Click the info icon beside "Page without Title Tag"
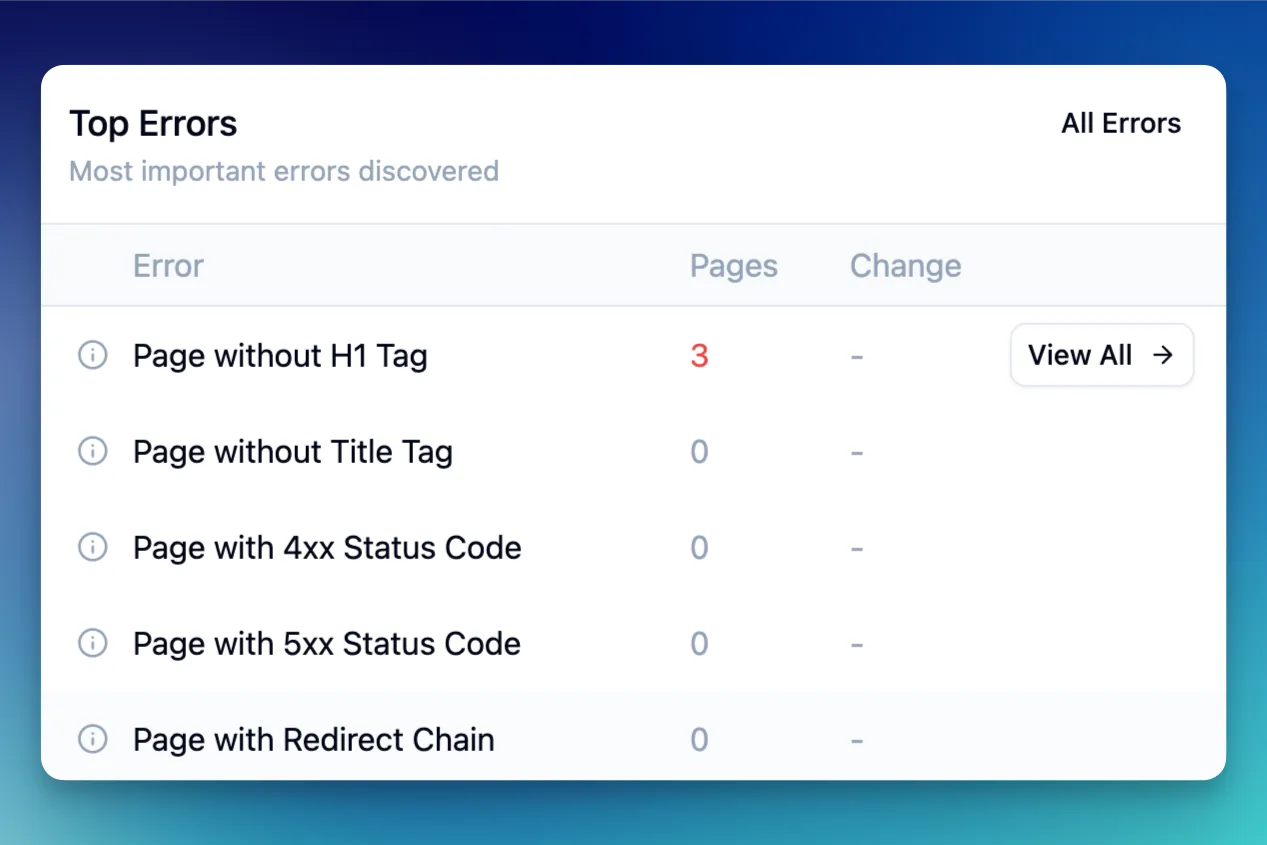The width and height of the screenshot is (1267, 845). (92, 451)
